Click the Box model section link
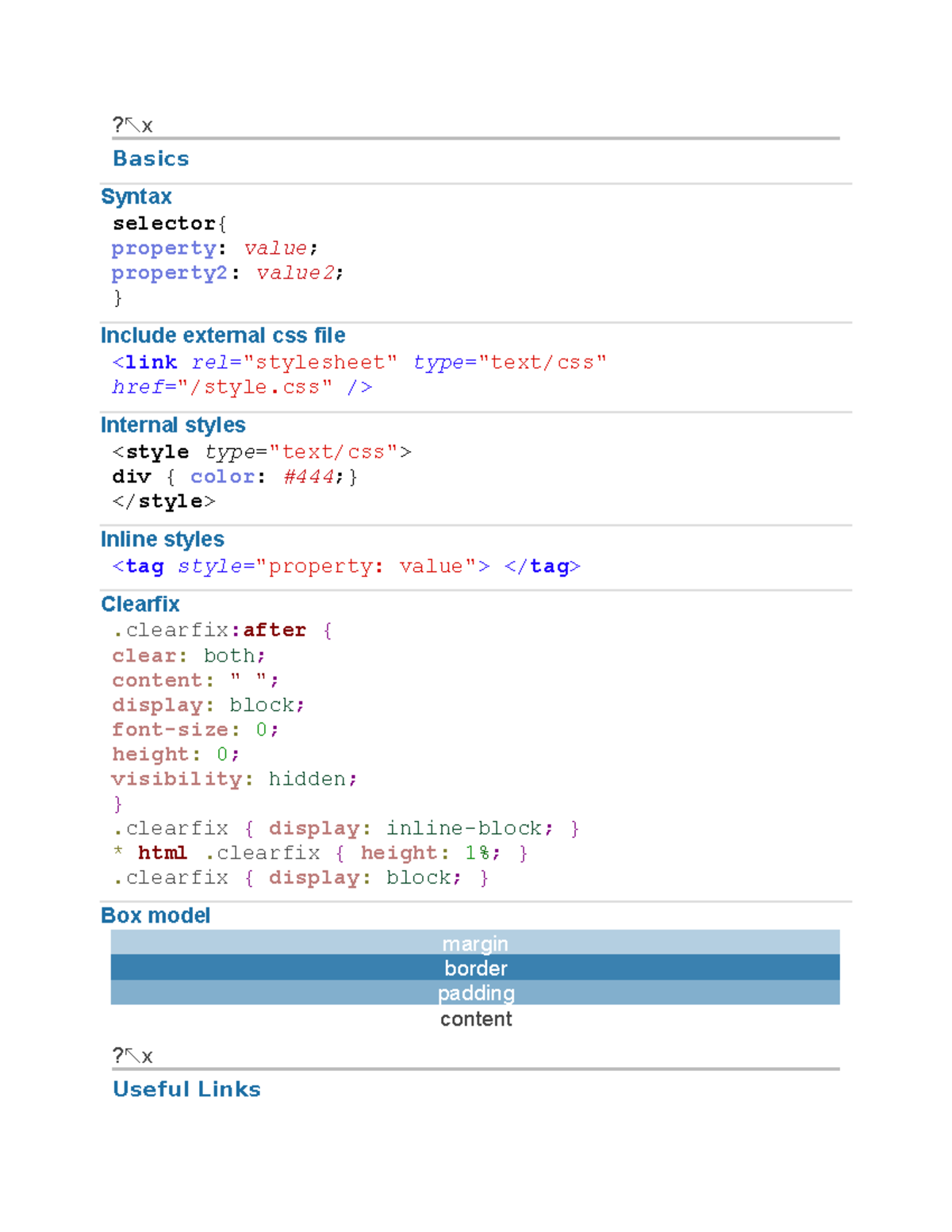This screenshot has height=1232, width=952. 155,915
